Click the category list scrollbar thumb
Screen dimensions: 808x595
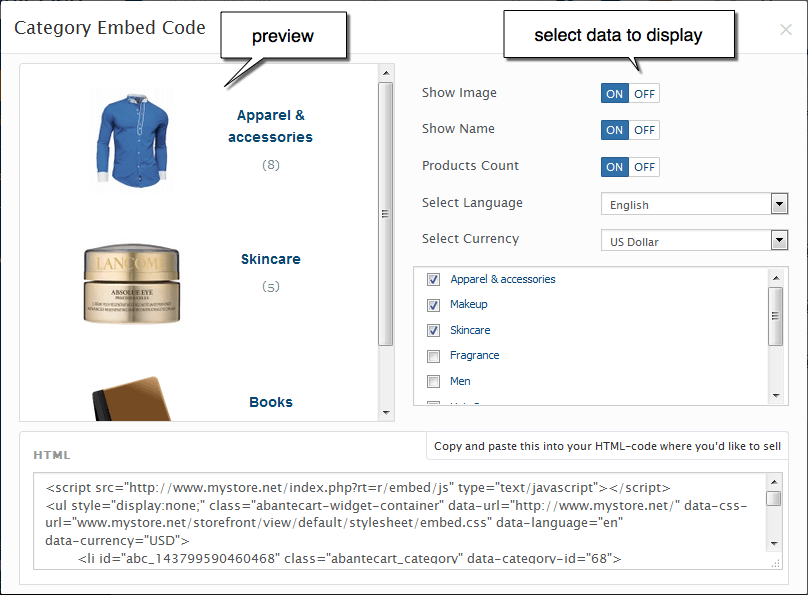click(776, 316)
